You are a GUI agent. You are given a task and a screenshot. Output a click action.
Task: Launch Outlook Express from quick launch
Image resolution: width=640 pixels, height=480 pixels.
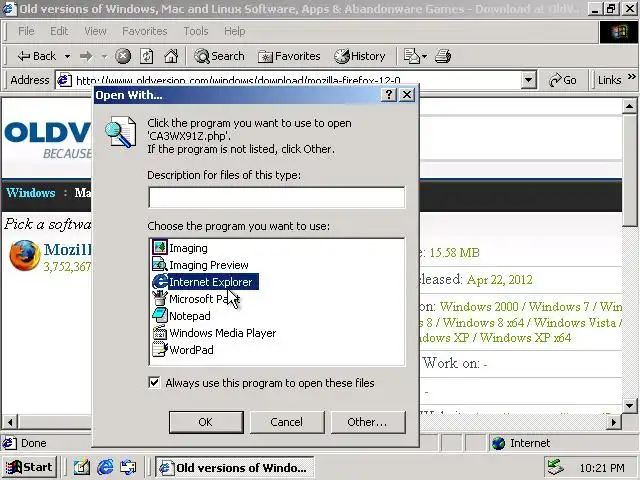click(x=128, y=467)
